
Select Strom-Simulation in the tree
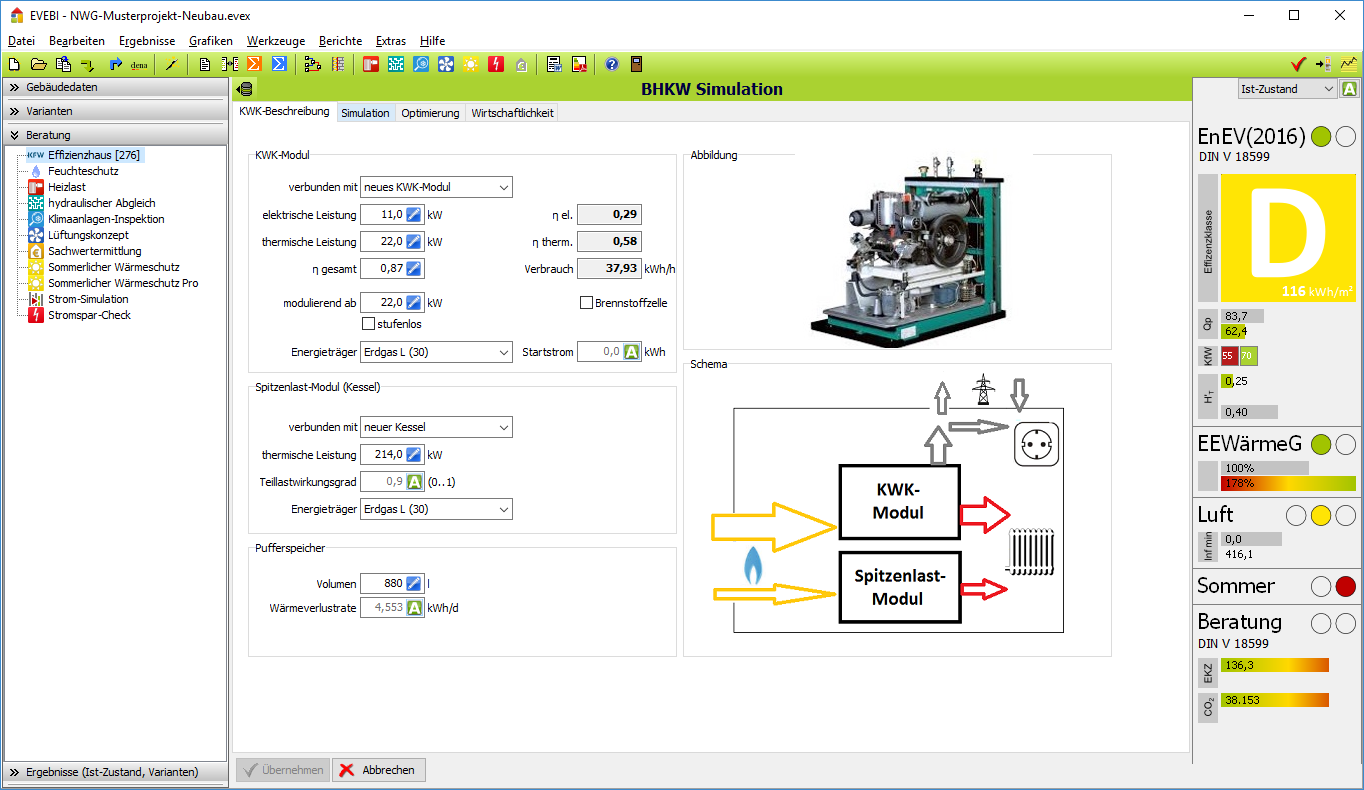(x=88, y=299)
